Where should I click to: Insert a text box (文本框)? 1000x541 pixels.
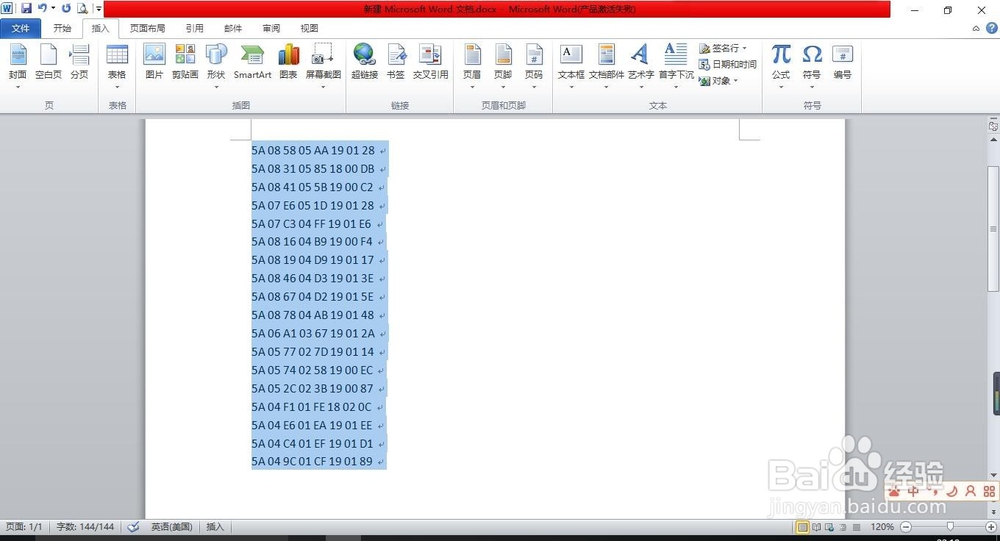[571, 64]
